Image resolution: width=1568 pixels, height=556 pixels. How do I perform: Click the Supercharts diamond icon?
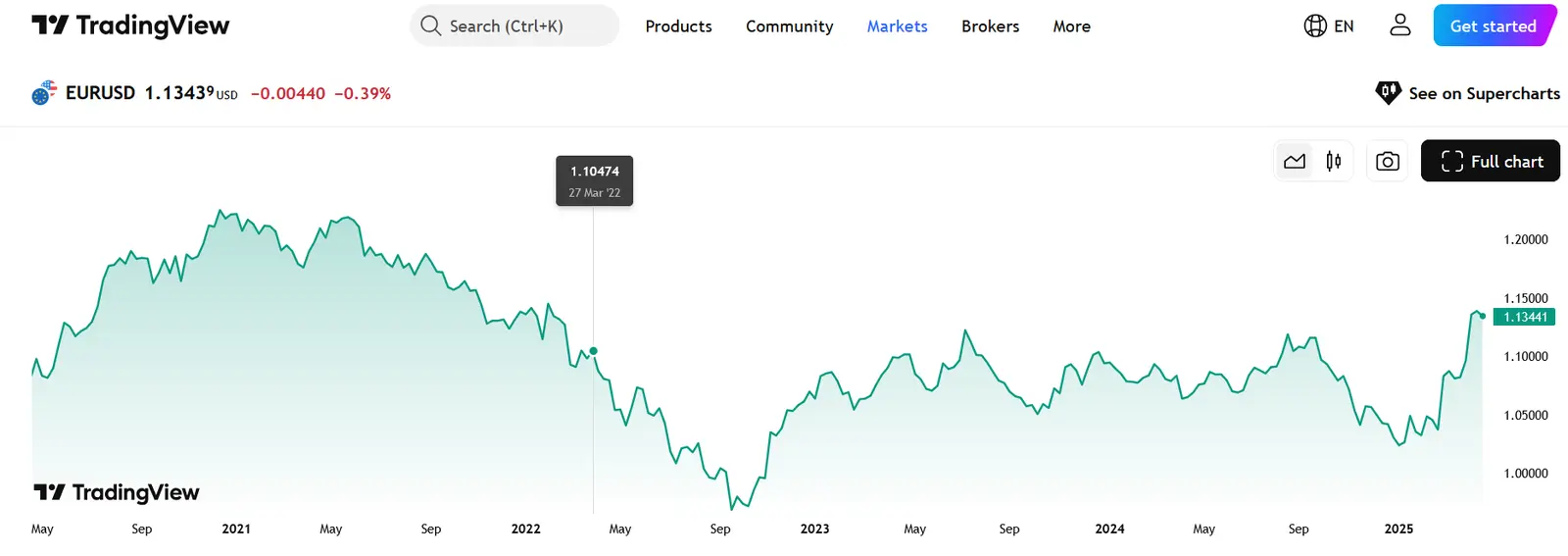(x=1388, y=93)
